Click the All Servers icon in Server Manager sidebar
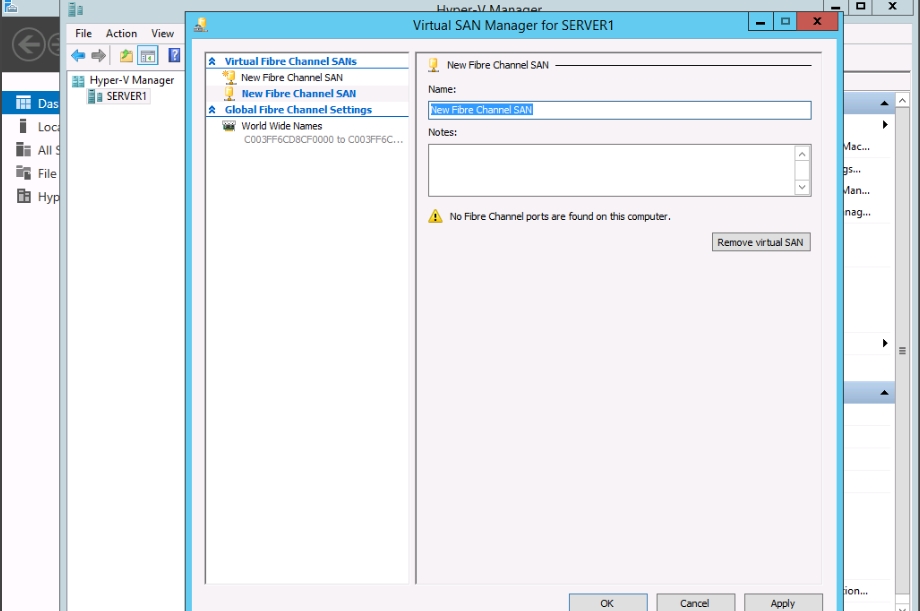920x611 pixels. [23, 150]
